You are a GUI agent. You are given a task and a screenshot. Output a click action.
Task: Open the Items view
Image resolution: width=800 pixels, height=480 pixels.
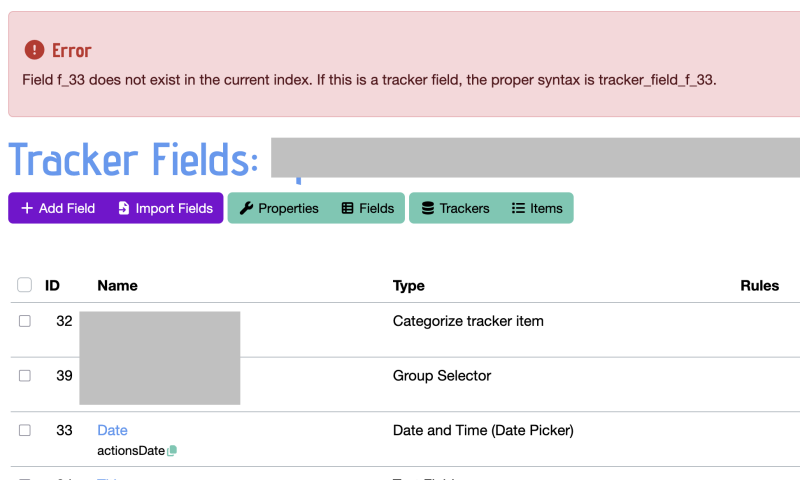[x=537, y=208]
